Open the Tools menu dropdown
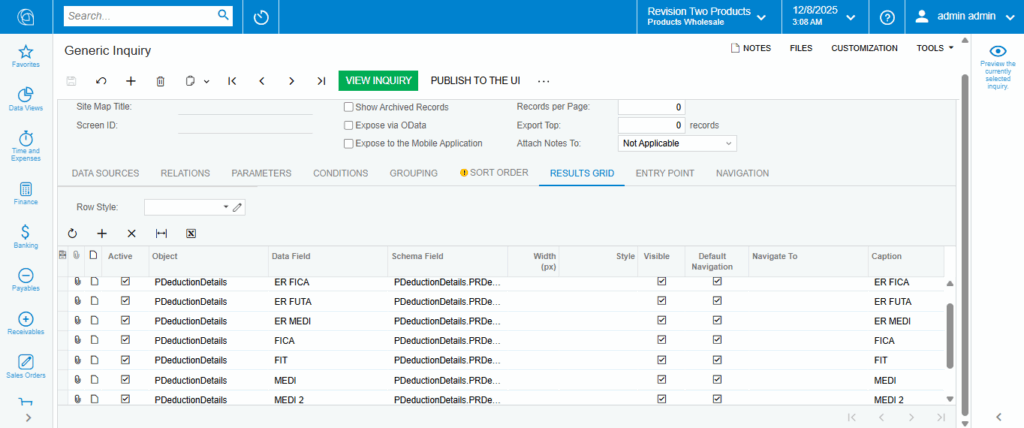 (x=935, y=47)
